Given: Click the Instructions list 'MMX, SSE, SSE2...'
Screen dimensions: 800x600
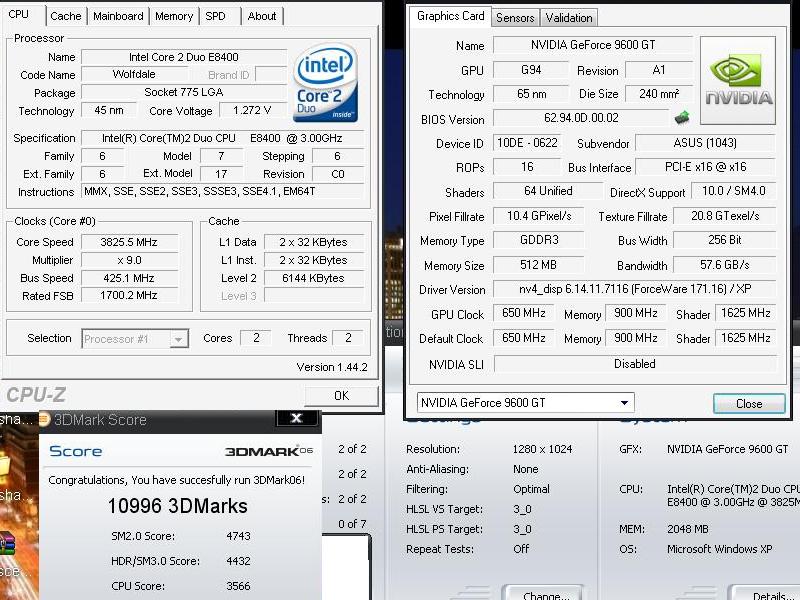Looking at the screenshot, I should pos(222,191).
